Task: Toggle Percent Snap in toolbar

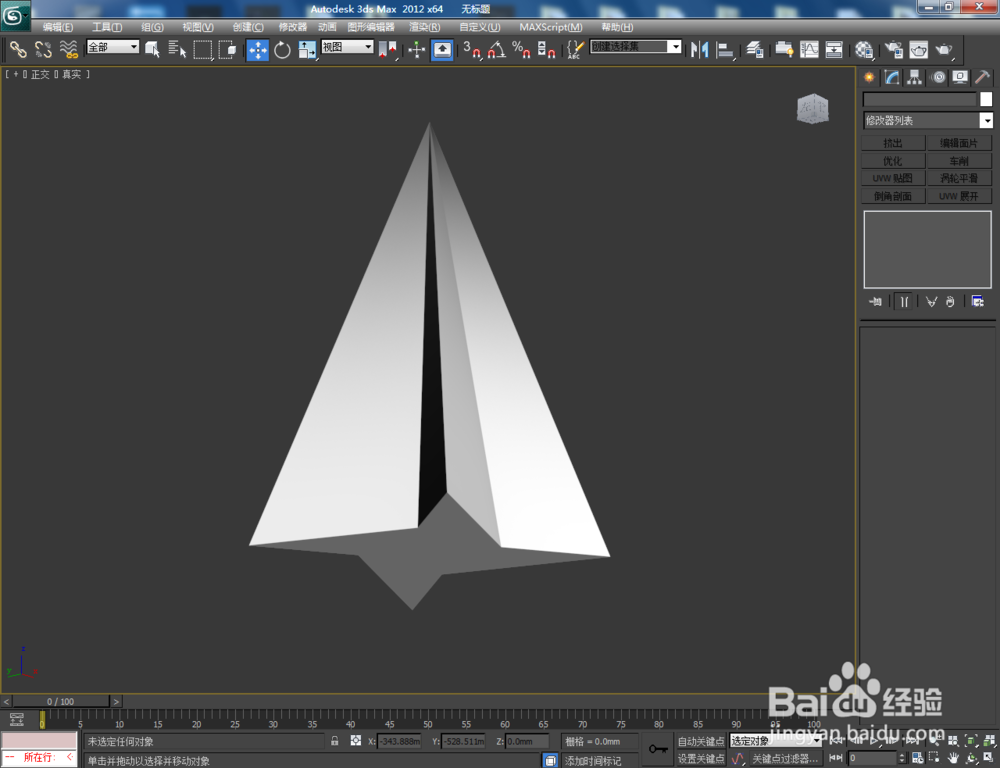Action: coord(521,50)
